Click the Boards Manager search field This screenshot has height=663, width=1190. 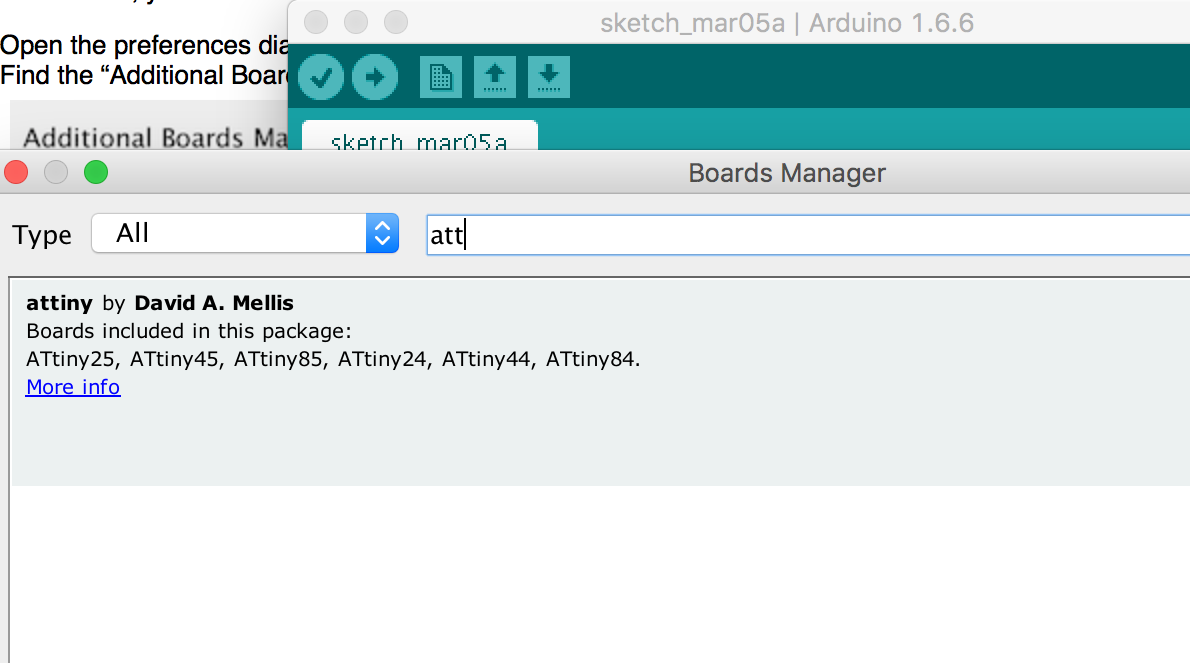point(808,235)
